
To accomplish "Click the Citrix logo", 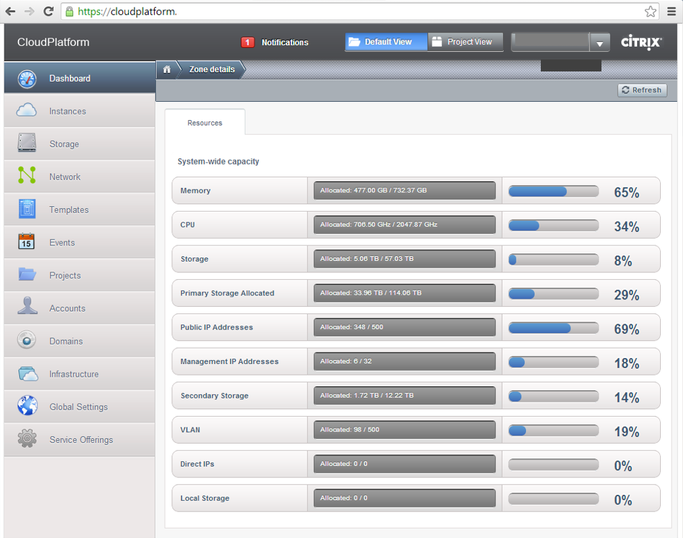I will click(x=641, y=42).
